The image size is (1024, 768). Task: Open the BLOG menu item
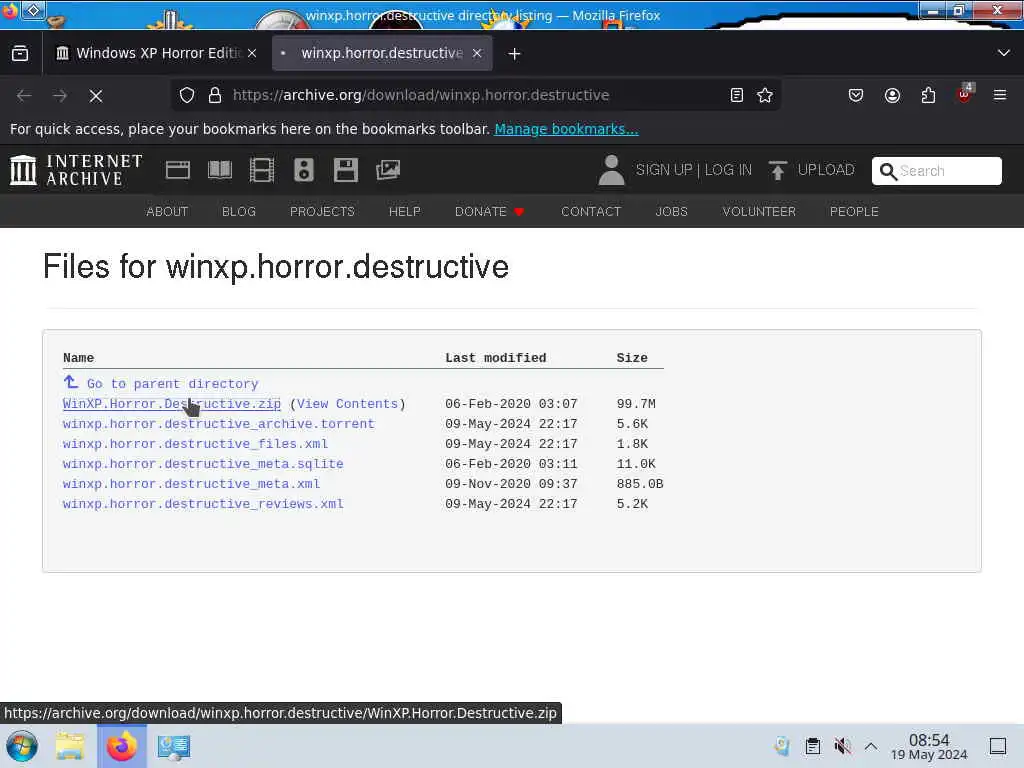[239, 212]
